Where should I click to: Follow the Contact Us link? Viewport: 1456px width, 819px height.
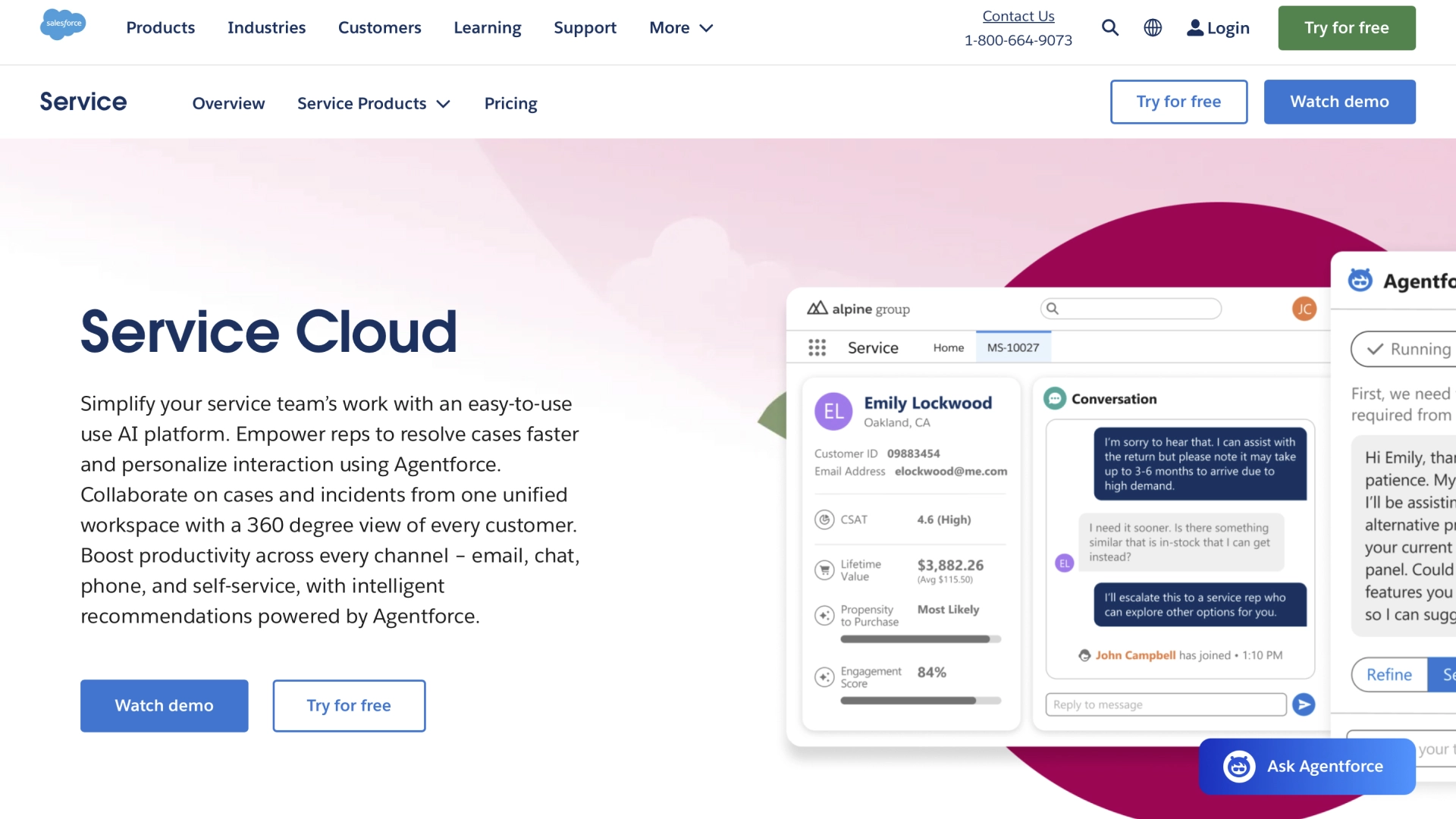pos(1018,16)
